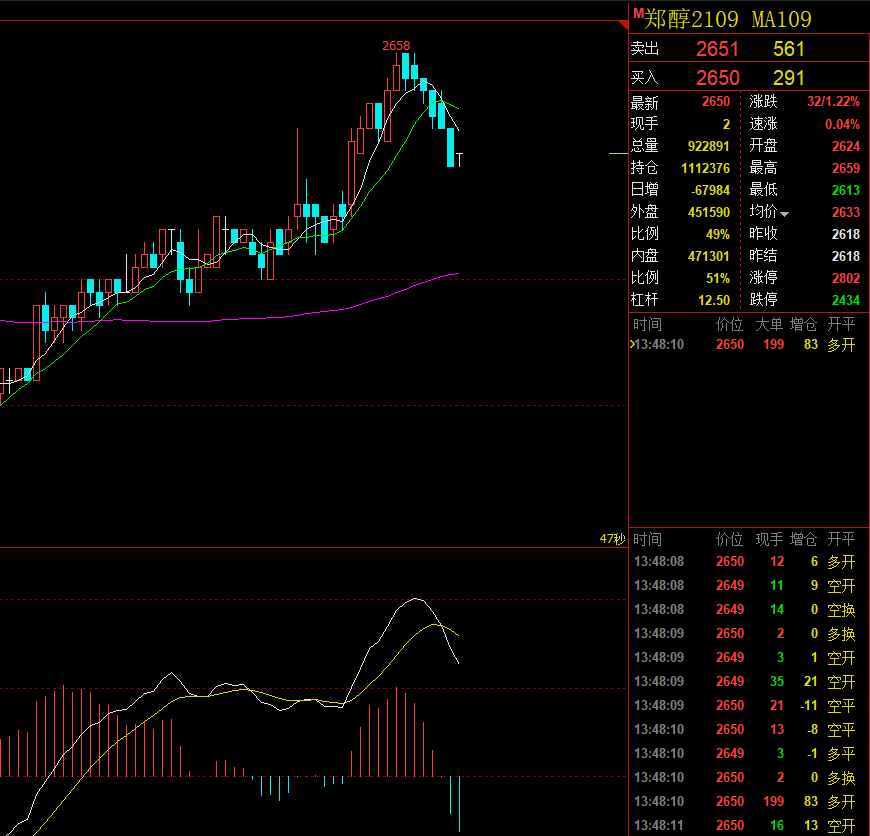The height and width of the screenshot is (836, 870).
Task: Click the 大单 column header
Action: pyautogui.click(x=769, y=325)
